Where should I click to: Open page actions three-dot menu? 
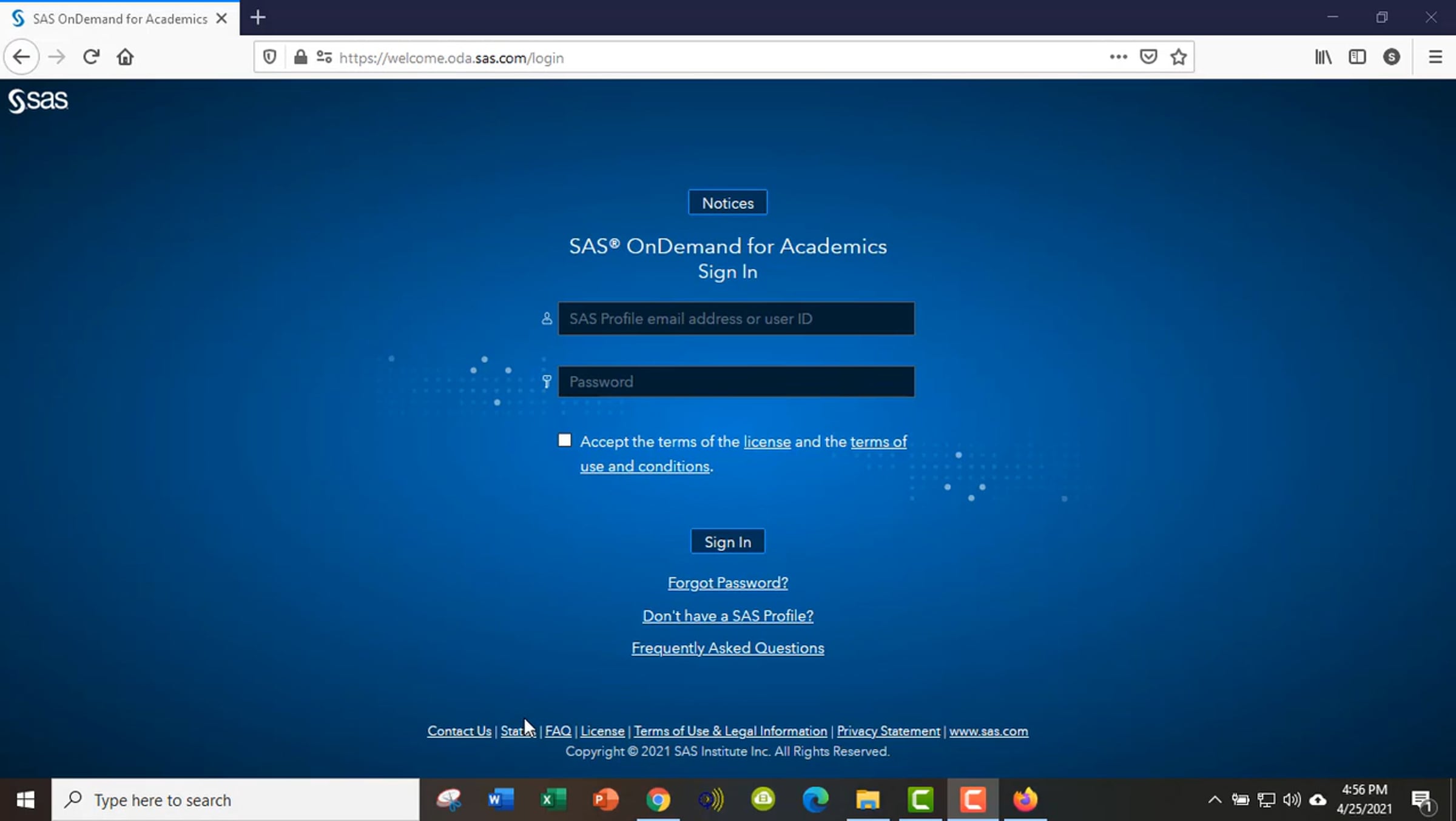[1118, 57]
